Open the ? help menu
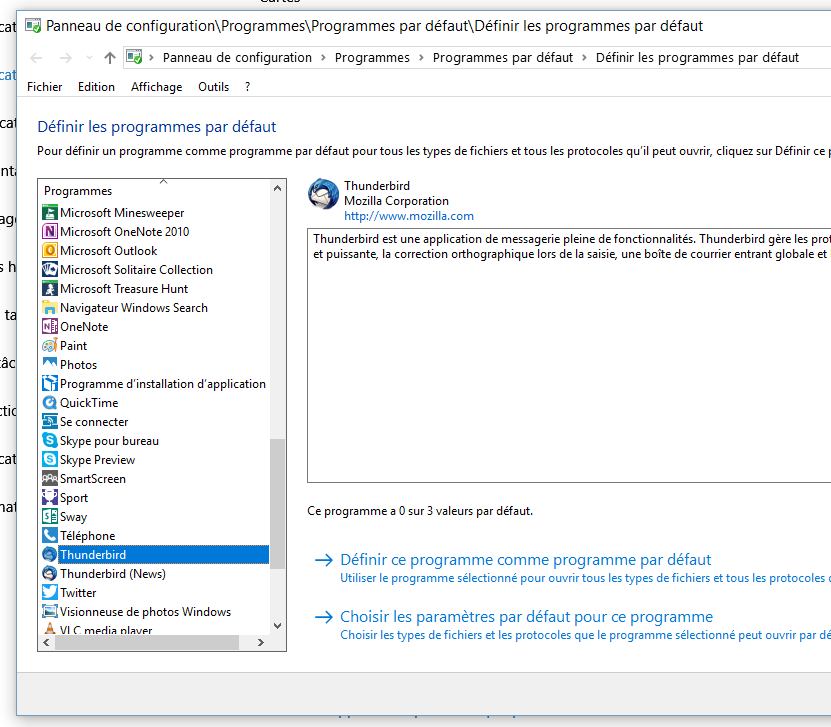The height and width of the screenshot is (727, 831). (x=247, y=87)
